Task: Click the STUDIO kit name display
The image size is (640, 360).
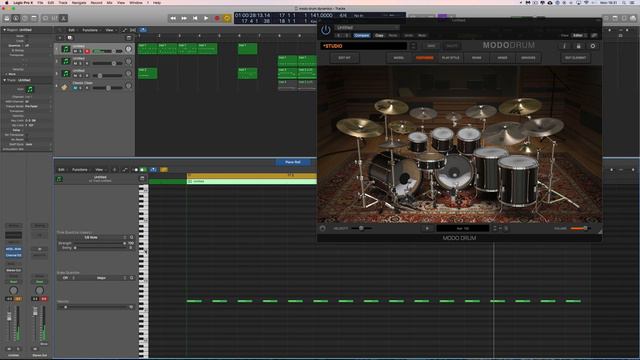Action: (364, 46)
